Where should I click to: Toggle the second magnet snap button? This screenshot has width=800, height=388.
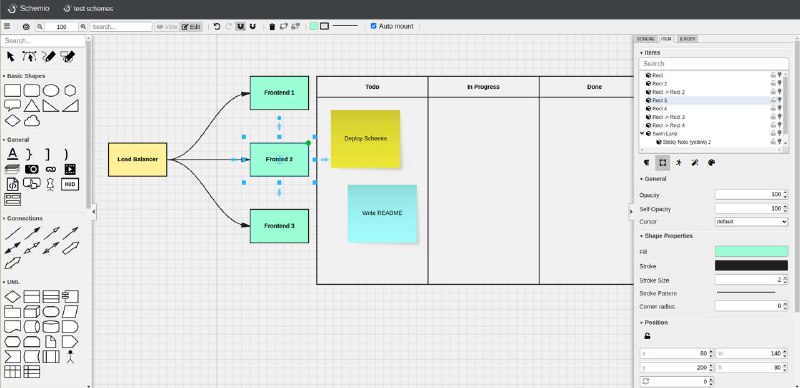pos(253,27)
